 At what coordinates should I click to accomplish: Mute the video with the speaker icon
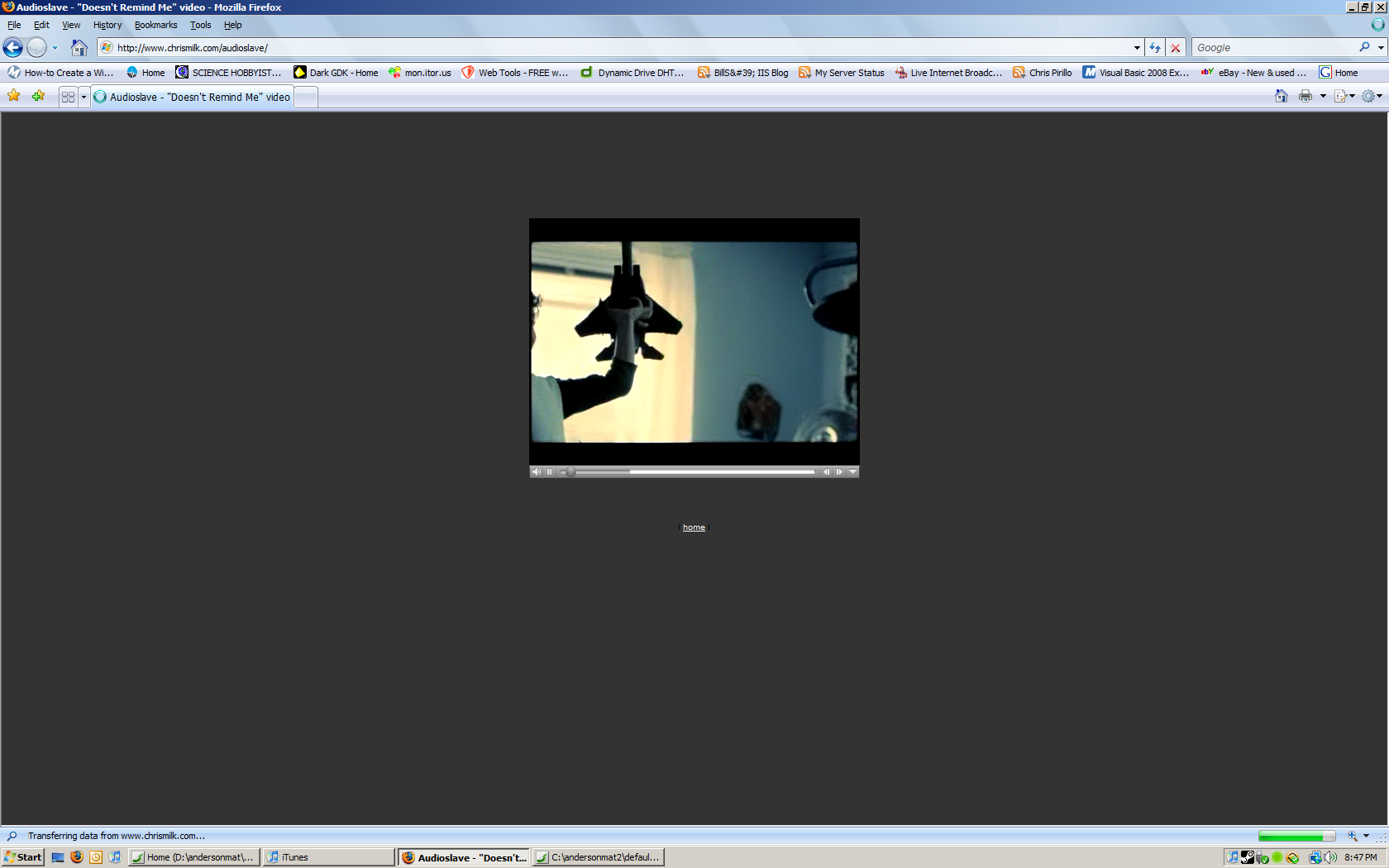(x=536, y=472)
